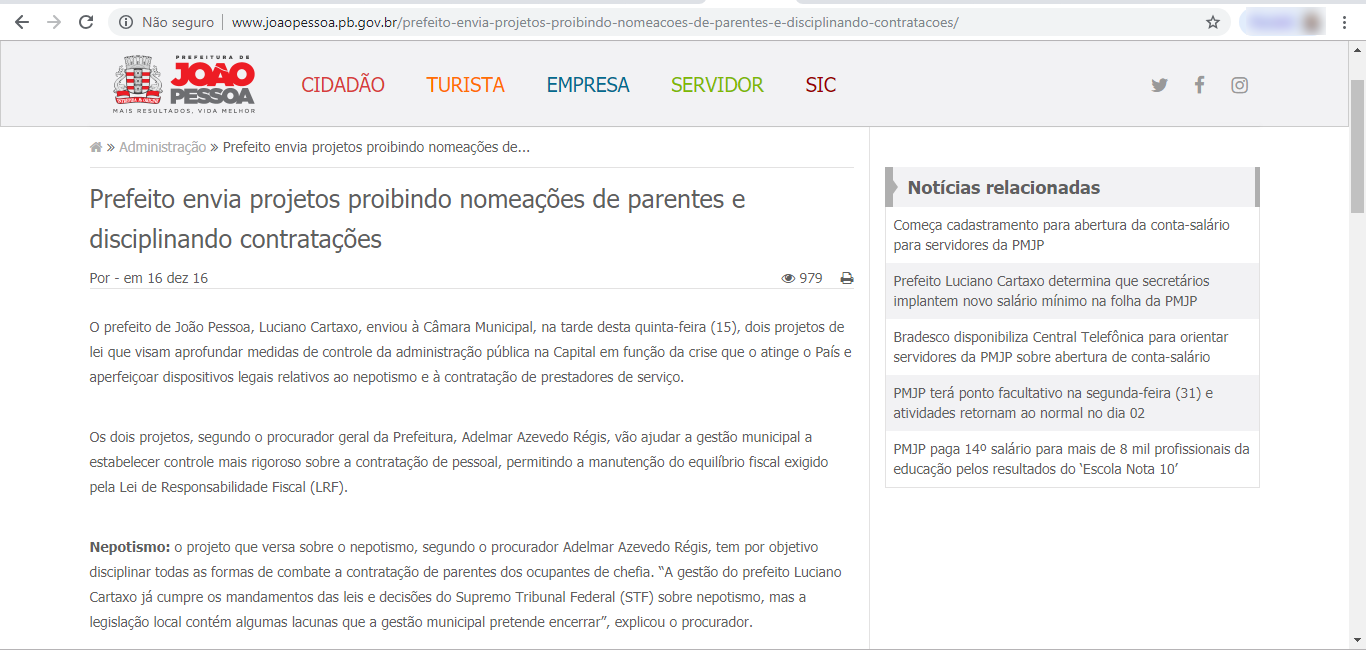Screen dimensions: 1366x654
Task: Click the João Pessoa Prefeitura logo
Action: tap(184, 84)
